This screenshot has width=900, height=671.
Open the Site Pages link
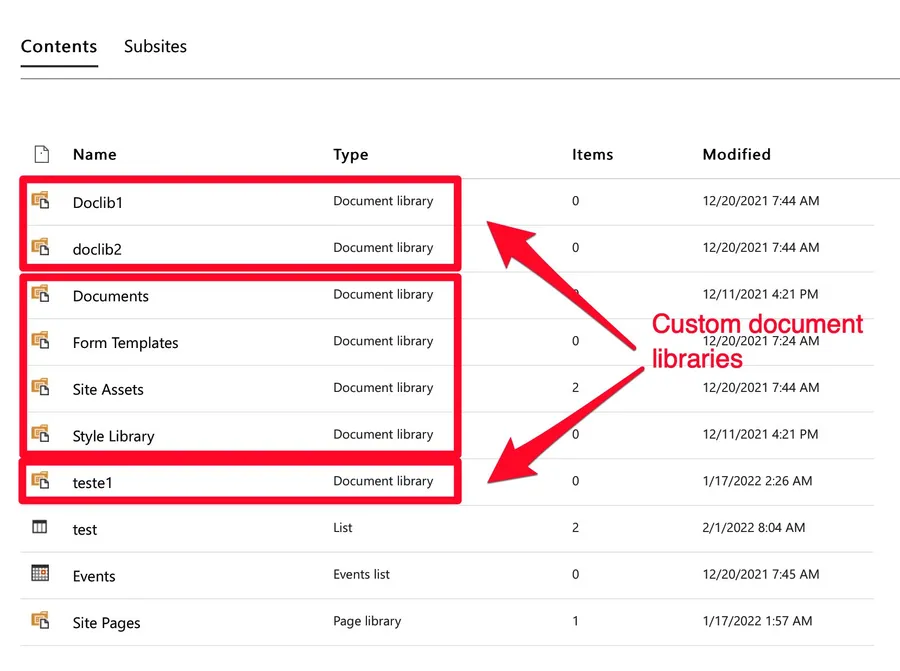coord(106,623)
